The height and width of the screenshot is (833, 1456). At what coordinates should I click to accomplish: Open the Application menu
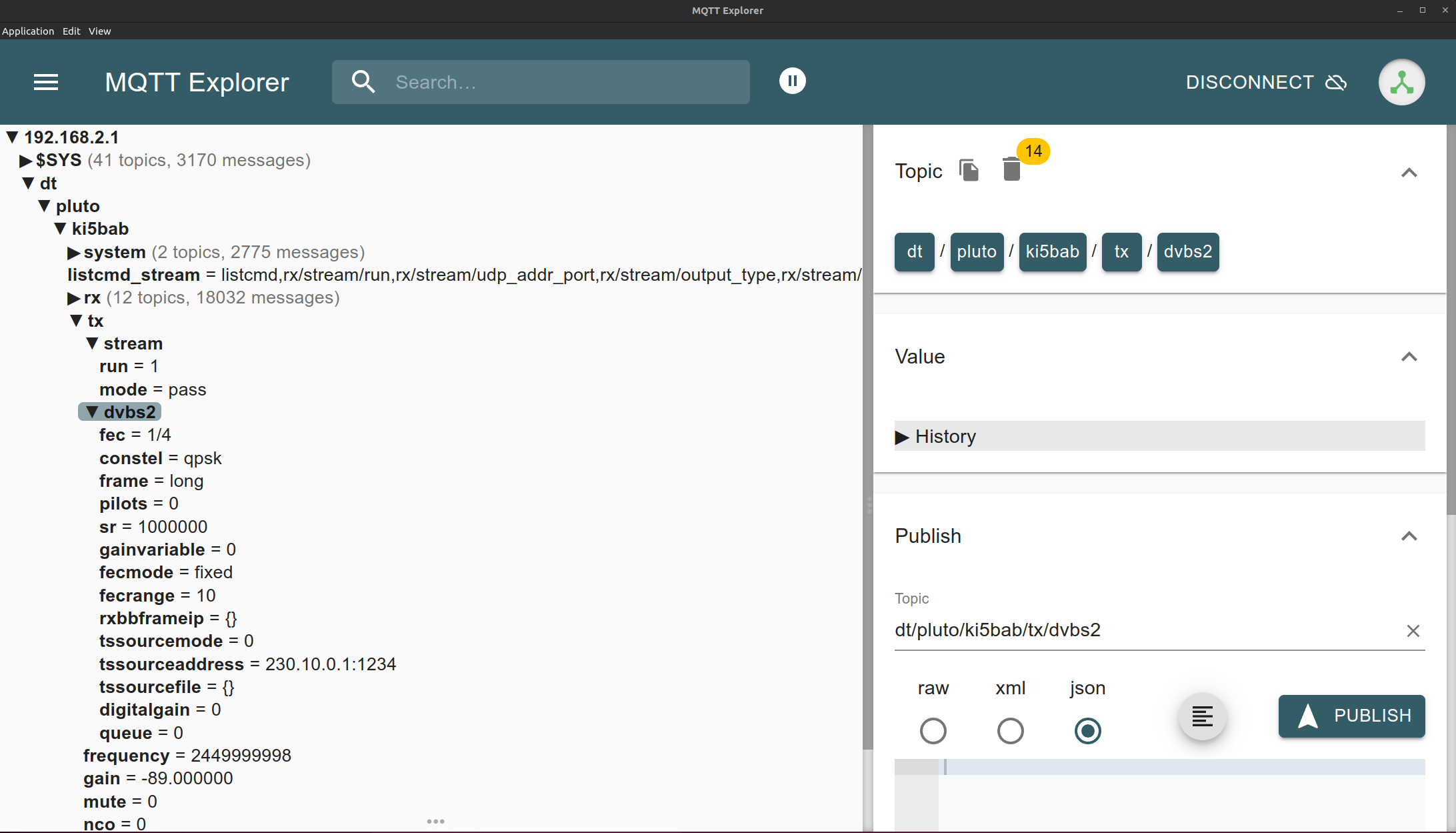click(28, 31)
